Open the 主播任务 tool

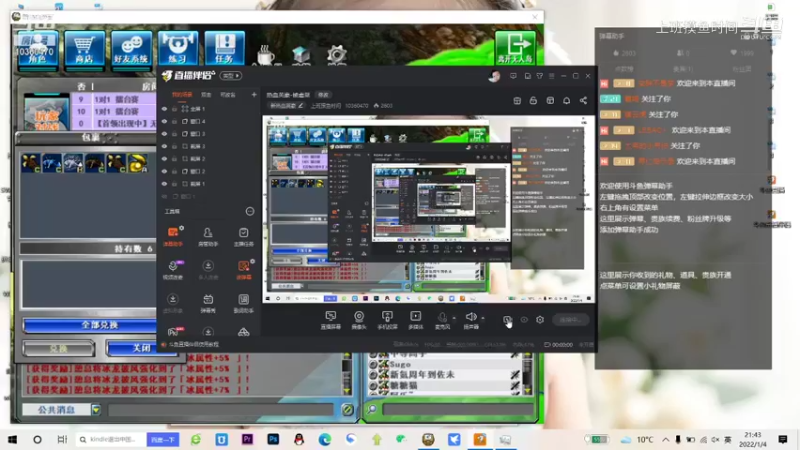243,237
